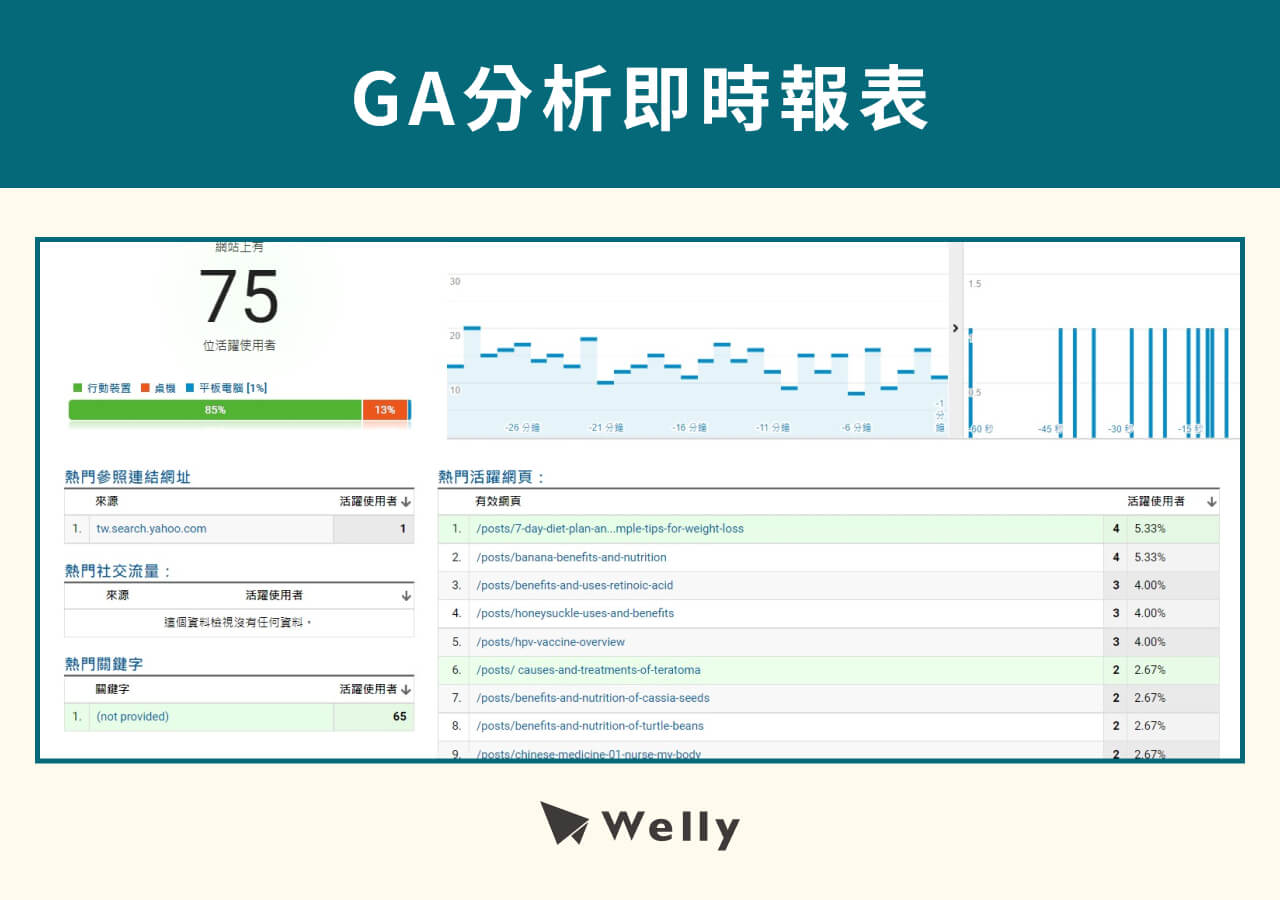Select the 來源 column header
Viewport: 1280px width, 900px height.
click(106, 501)
